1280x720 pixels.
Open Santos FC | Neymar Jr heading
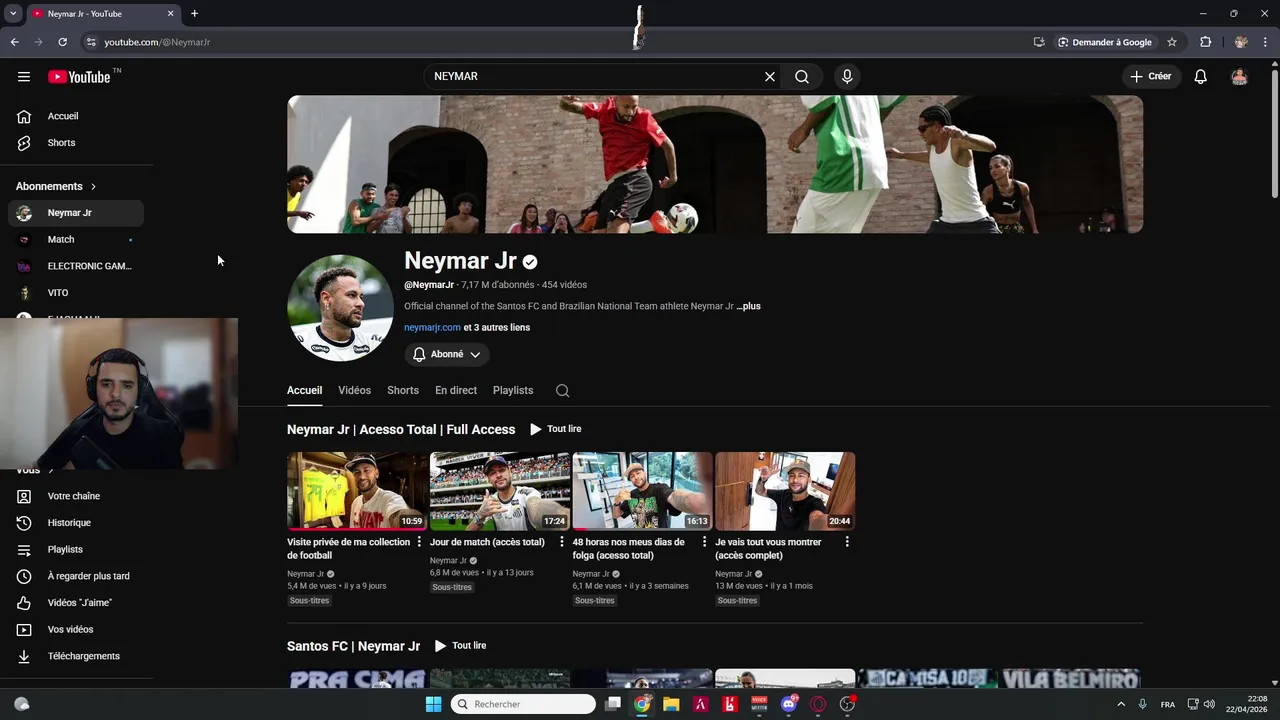tap(354, 646)
